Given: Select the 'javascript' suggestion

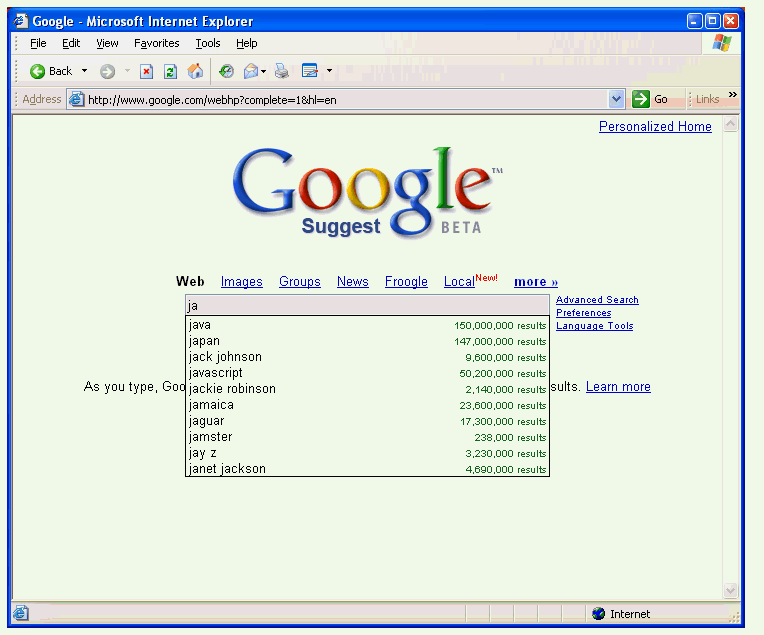Looking at the screenshot, I should (216, 373).
